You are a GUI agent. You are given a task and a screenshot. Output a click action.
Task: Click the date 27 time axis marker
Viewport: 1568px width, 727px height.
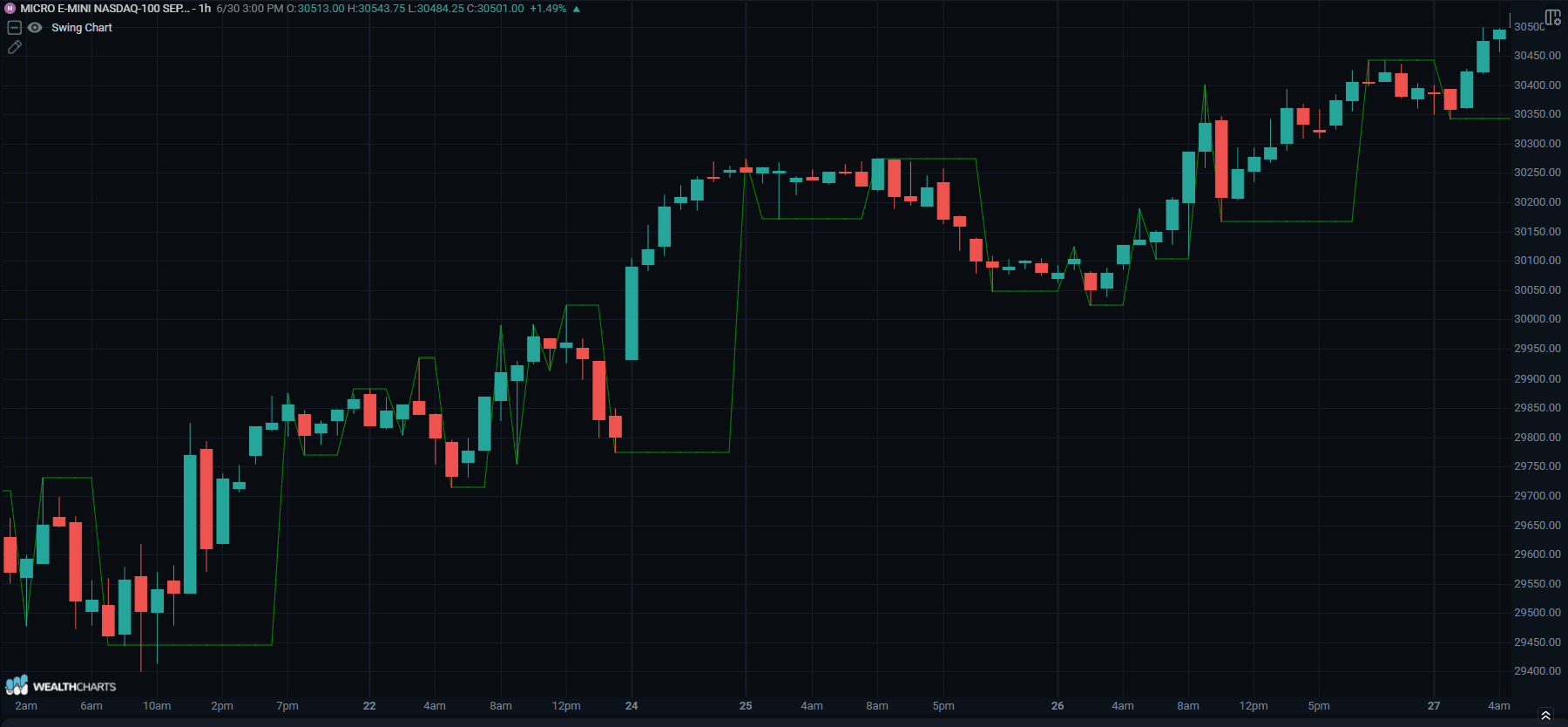tap(1434, 706)
